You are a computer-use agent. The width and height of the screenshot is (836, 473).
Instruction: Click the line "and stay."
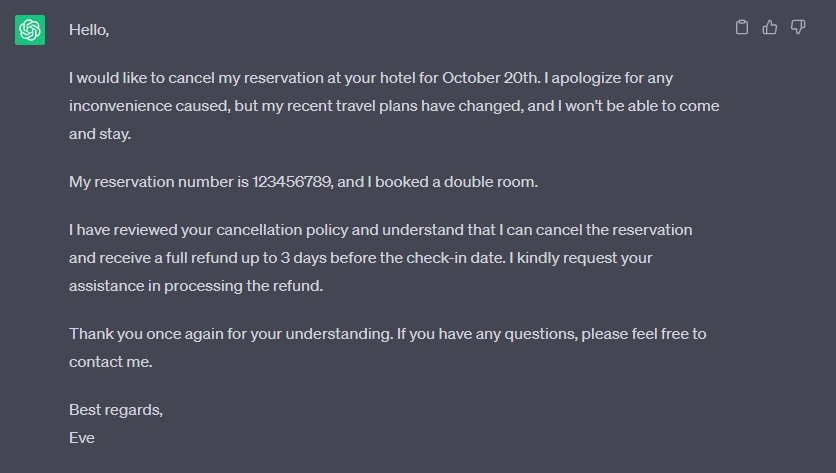tap(100, 134)
